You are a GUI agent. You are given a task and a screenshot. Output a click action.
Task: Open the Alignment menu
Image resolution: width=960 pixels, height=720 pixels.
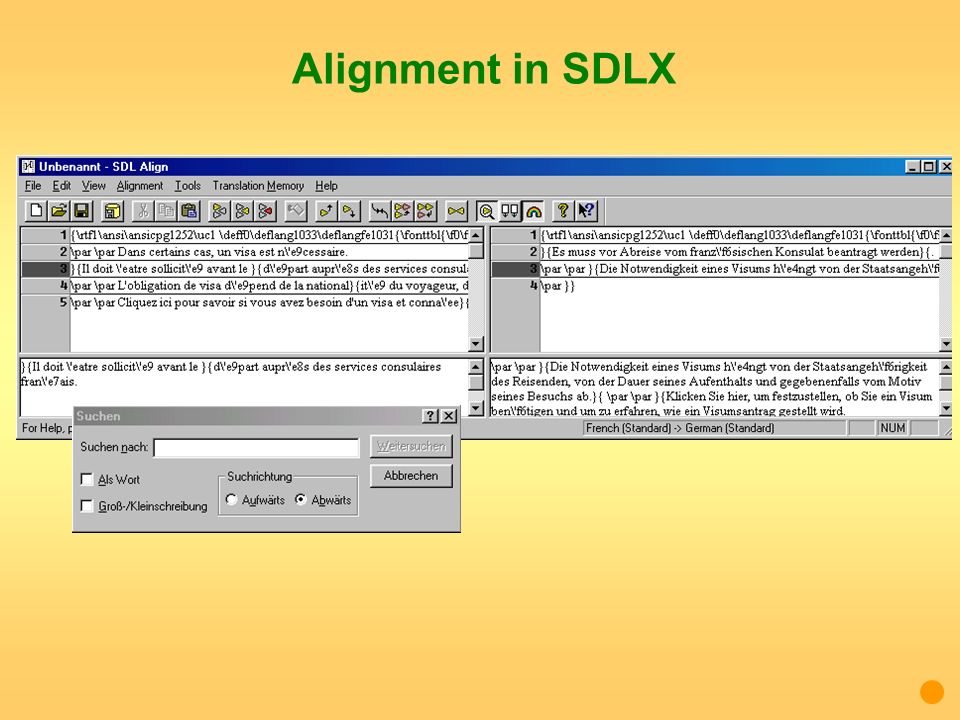[x=140, y=186]
